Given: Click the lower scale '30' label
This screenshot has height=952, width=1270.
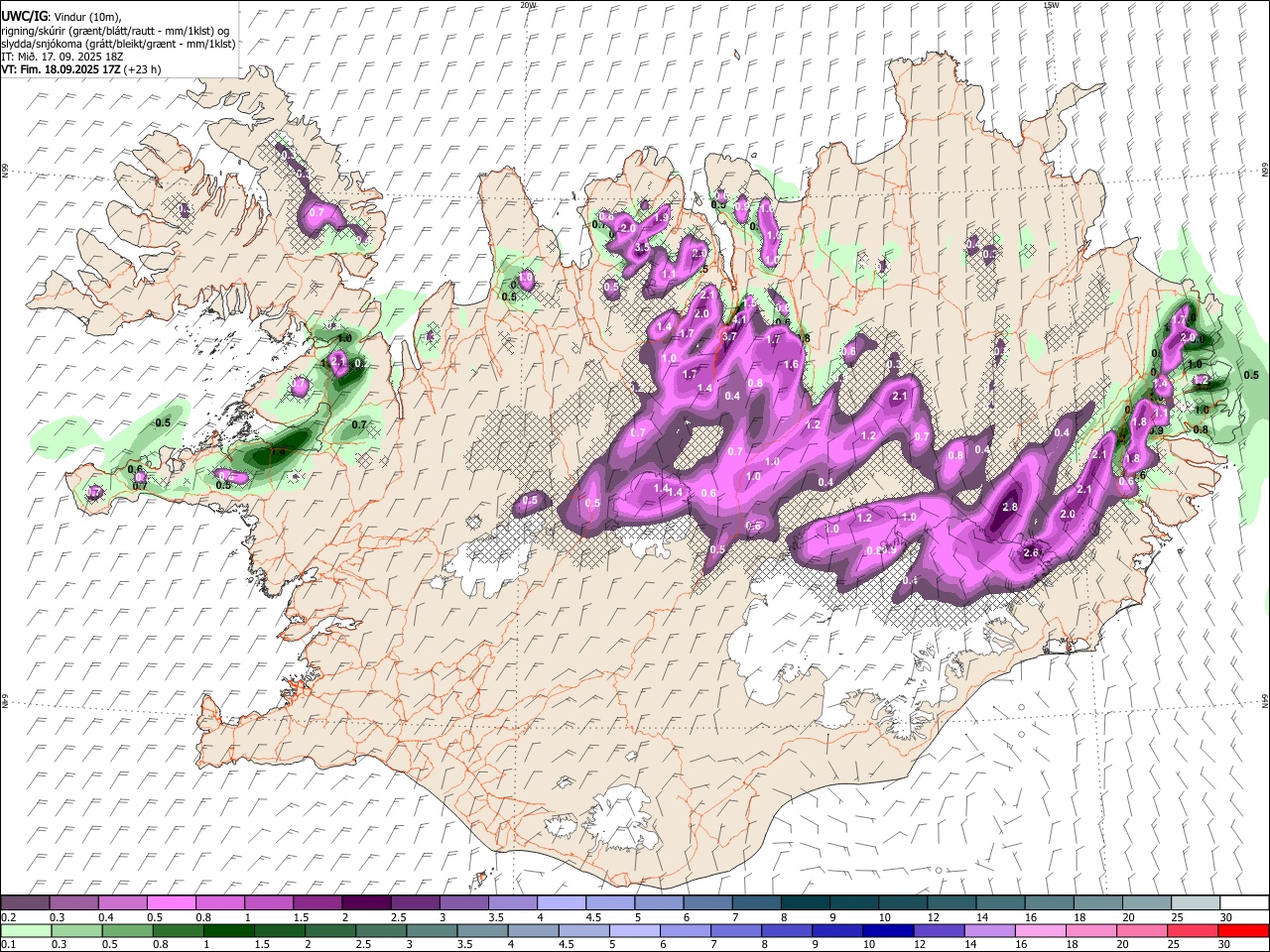Looking at the screenshot, I should coord(1226,944).
